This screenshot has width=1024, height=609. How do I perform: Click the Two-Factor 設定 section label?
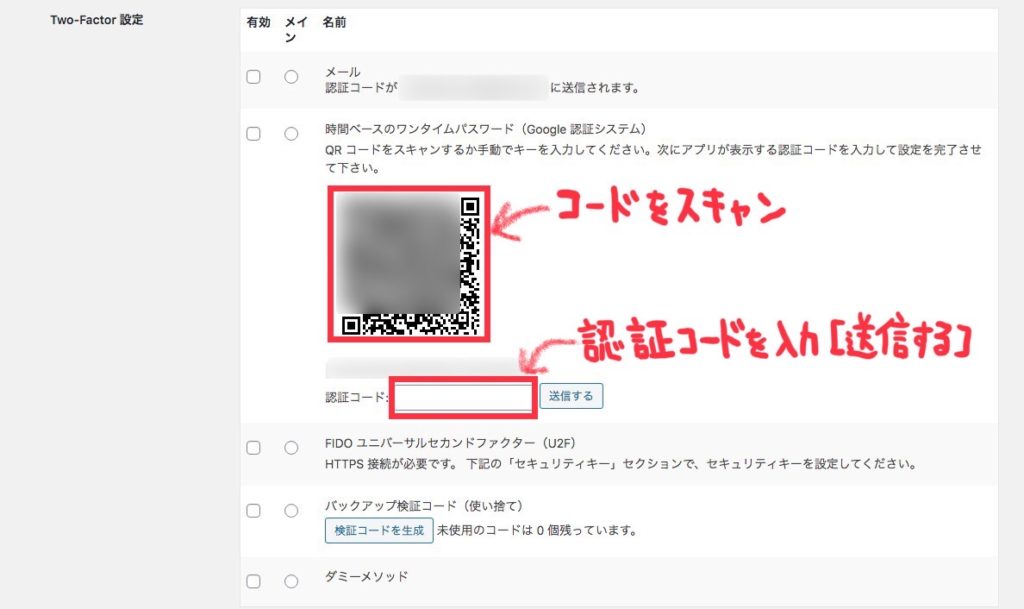(97, 20)
